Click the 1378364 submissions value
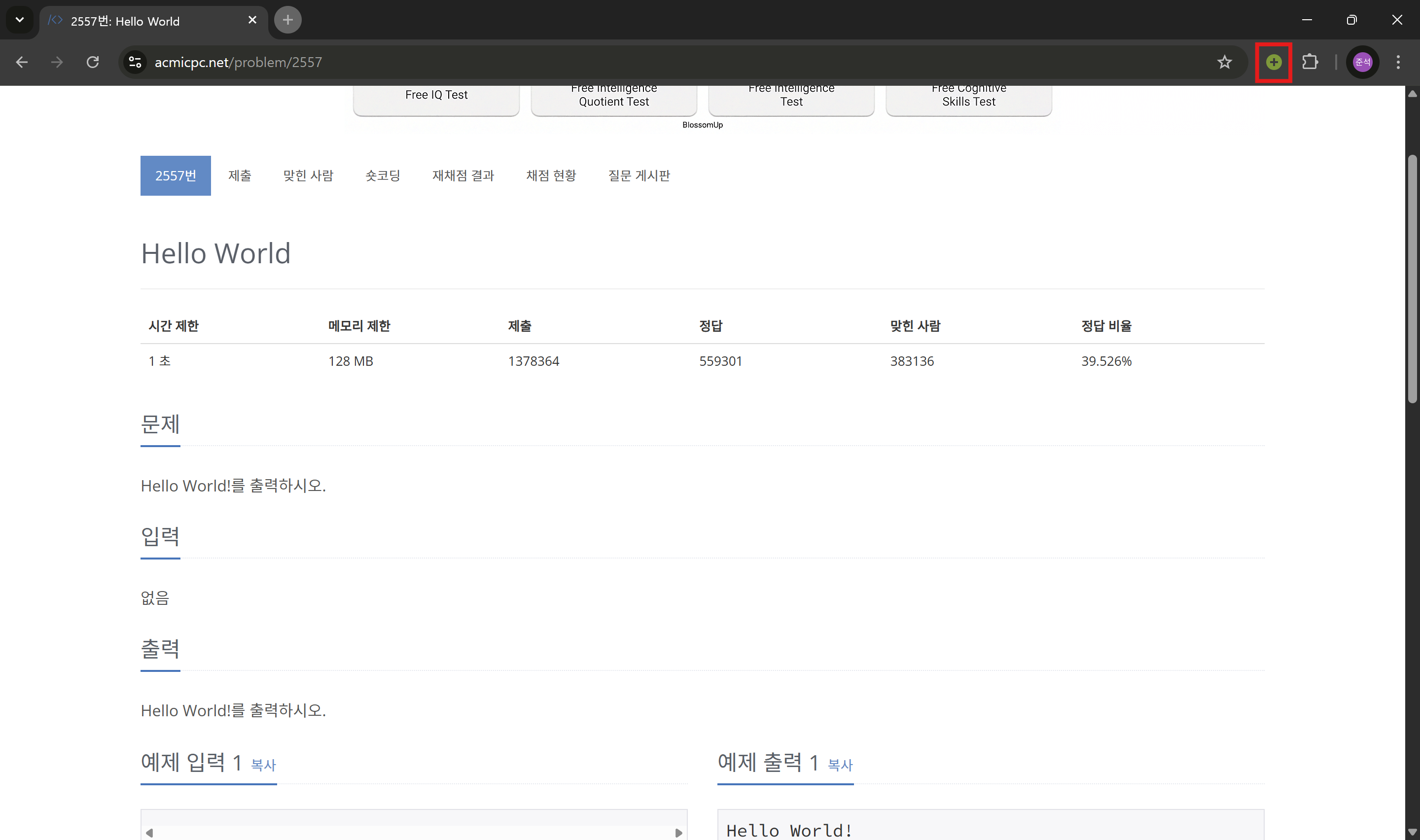Screen dimensions: 1420x840 point(533,361)
